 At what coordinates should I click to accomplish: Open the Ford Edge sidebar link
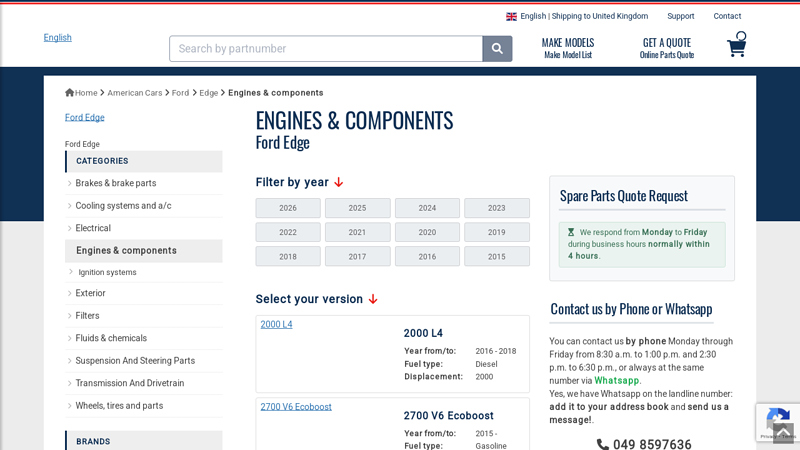coord(85,117)
